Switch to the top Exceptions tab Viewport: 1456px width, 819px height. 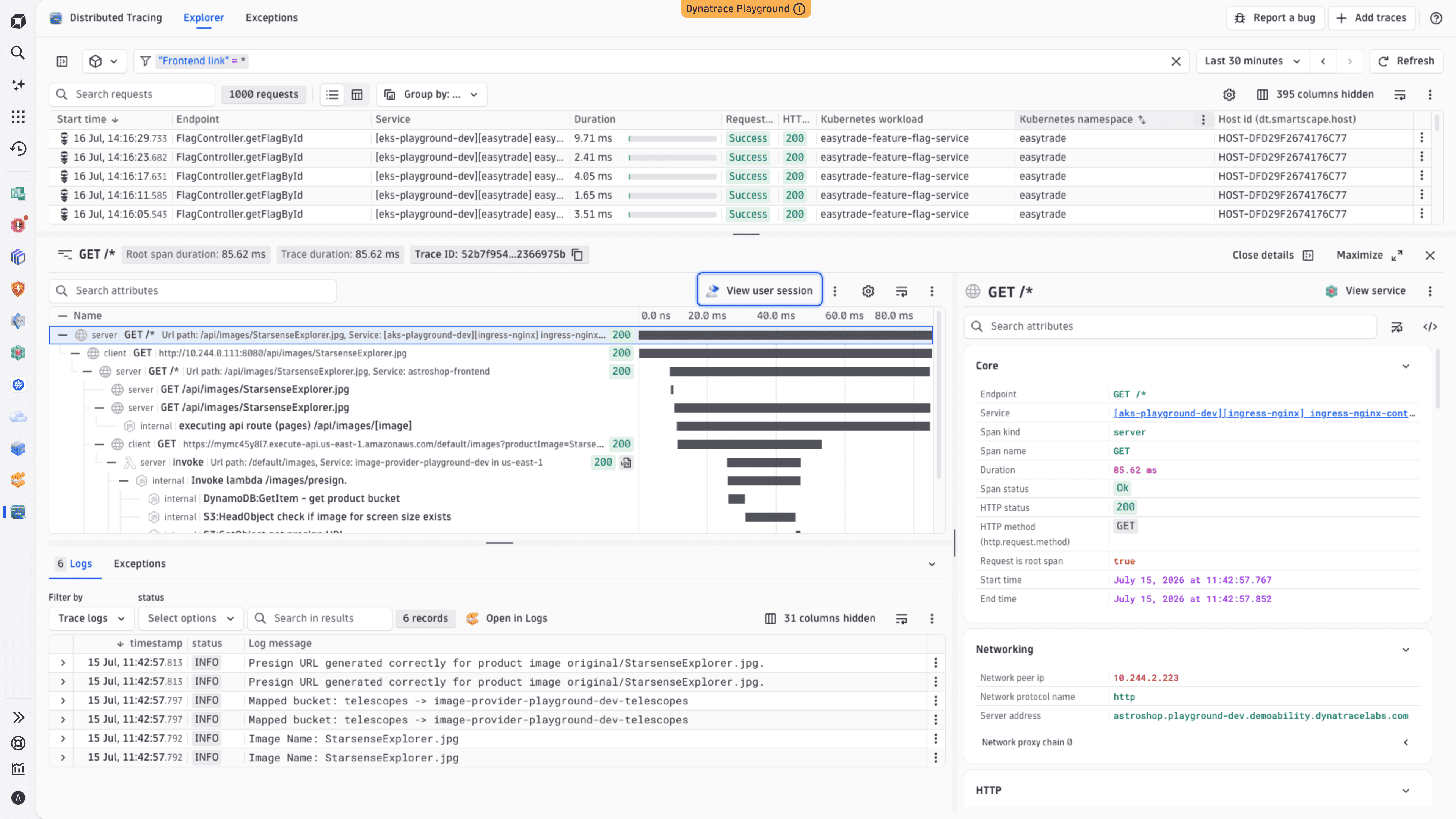[271, 17]
